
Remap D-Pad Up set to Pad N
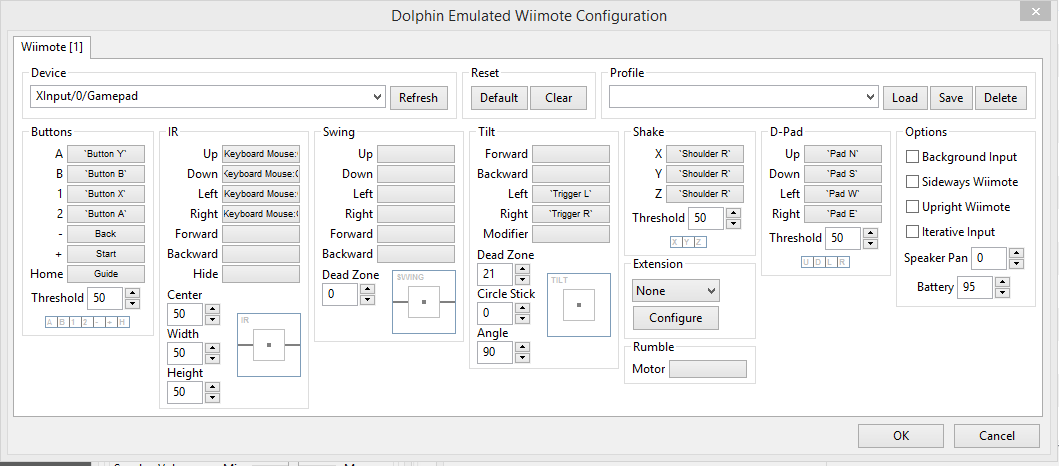pos(843,154)
